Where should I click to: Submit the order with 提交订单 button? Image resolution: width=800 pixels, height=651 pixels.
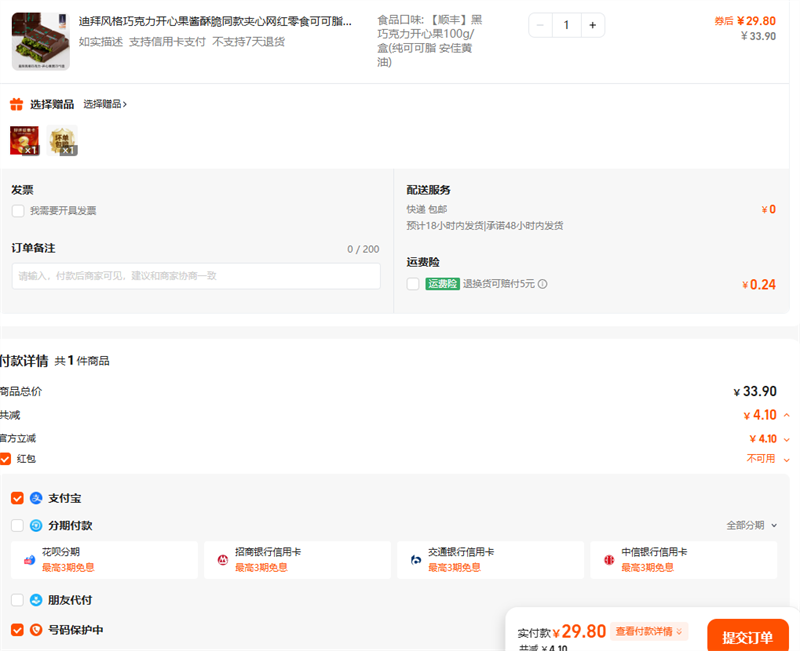[x=747, y=637]
